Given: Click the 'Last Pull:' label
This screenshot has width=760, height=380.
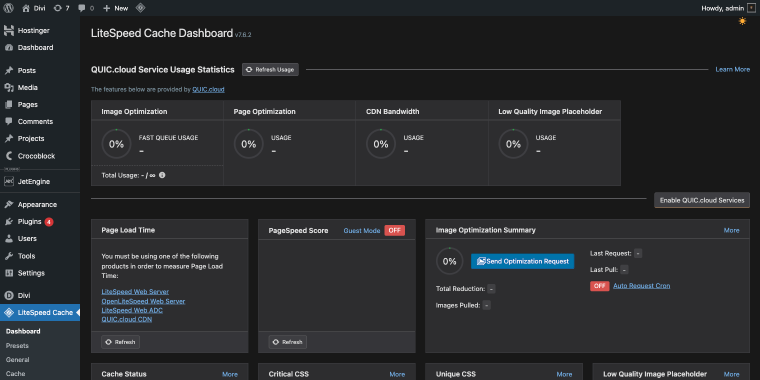Looking at the screenshot, I should (604, 269).
